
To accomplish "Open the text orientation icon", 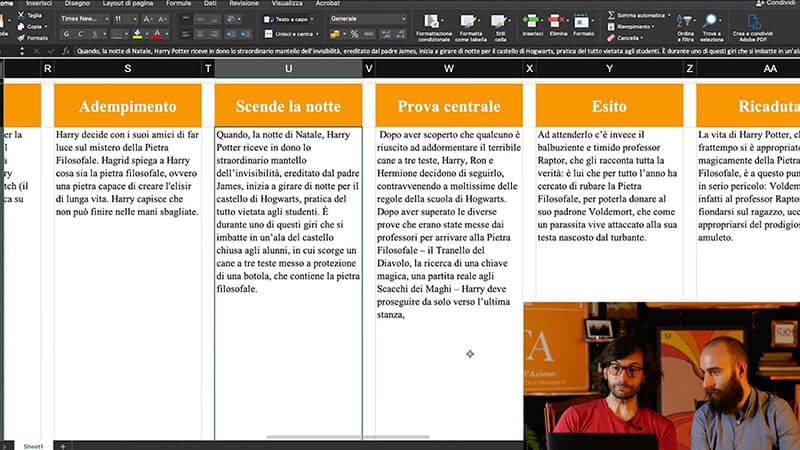I will 231,19.
